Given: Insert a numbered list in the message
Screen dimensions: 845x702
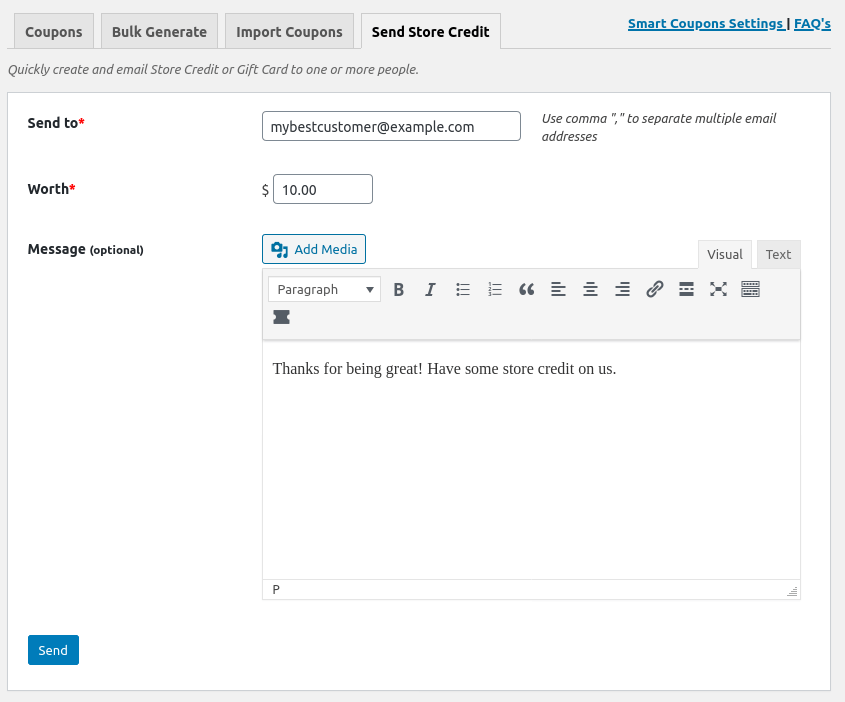Looking at the screenshot, I should click(x=495, y=290).
